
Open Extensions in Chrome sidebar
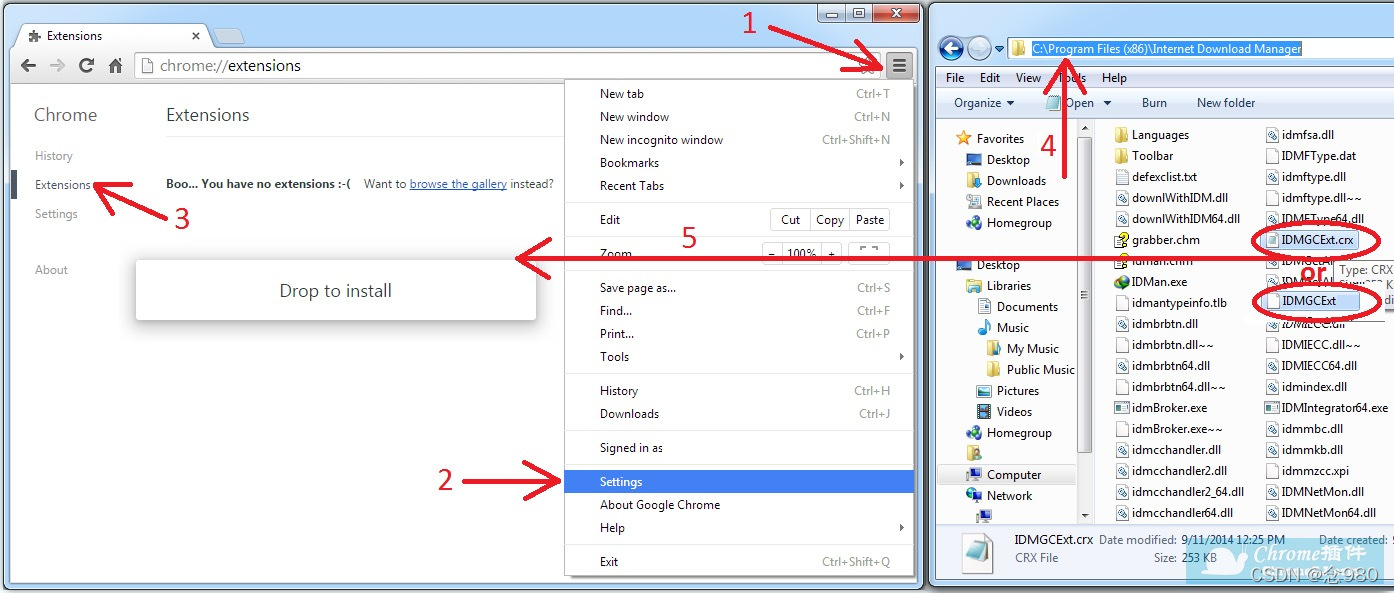tap(63, 185)
